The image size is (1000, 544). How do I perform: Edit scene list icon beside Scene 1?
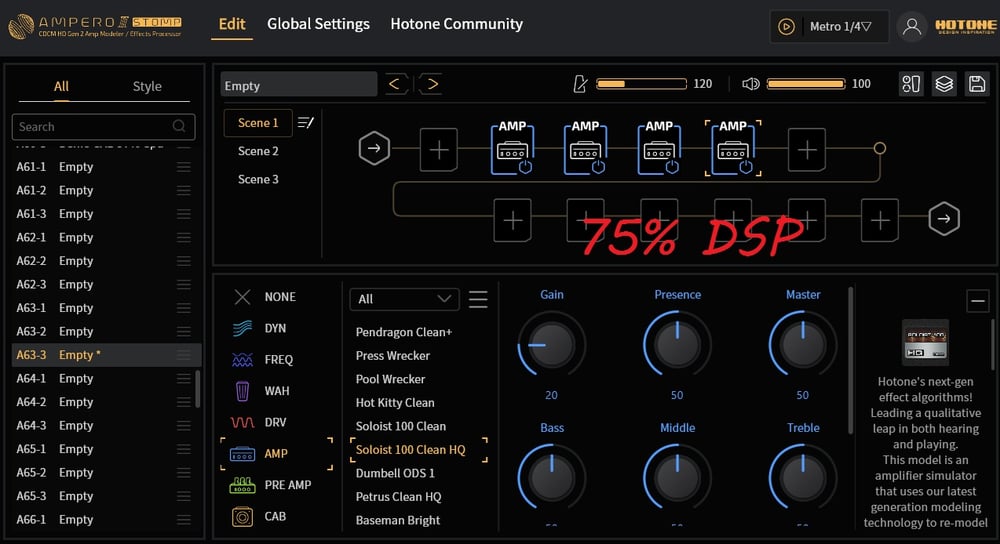305,122
